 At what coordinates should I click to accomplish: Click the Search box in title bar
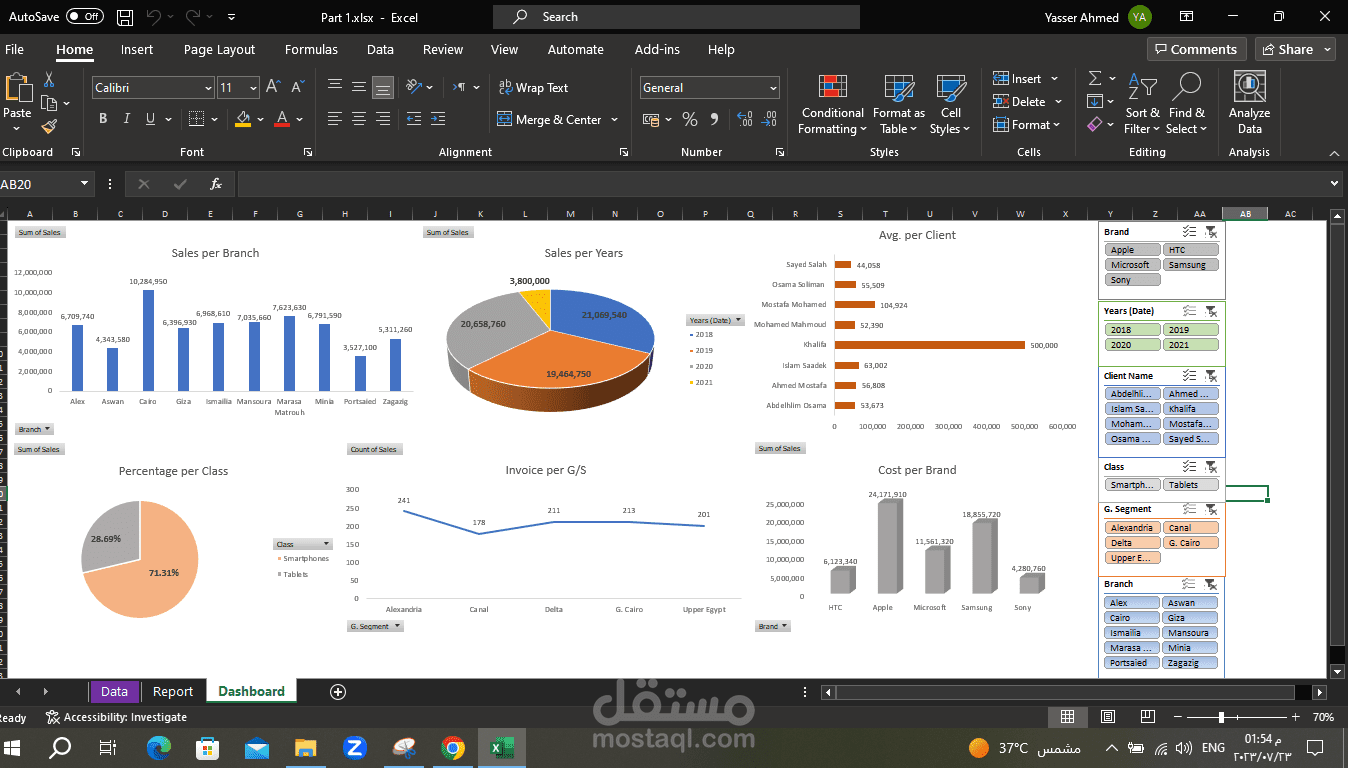pyautogui.click(x=676, y=17)
